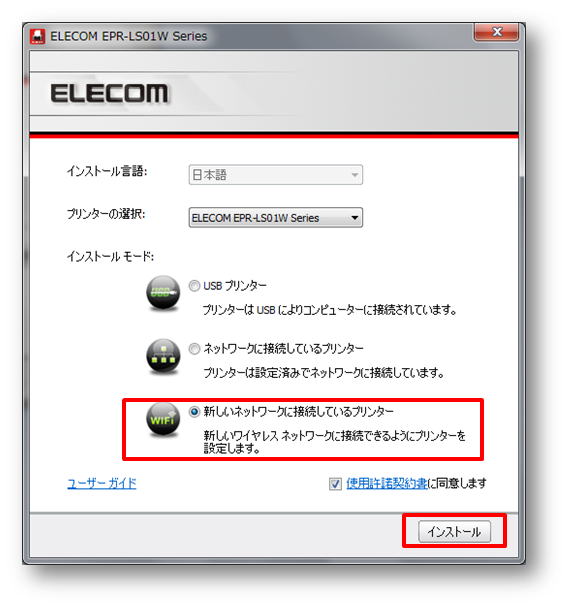This screenshot has height=607, width=568.
Task: Click the ELECOM printer icon in title bar
Action: click(x=38, y=36)
